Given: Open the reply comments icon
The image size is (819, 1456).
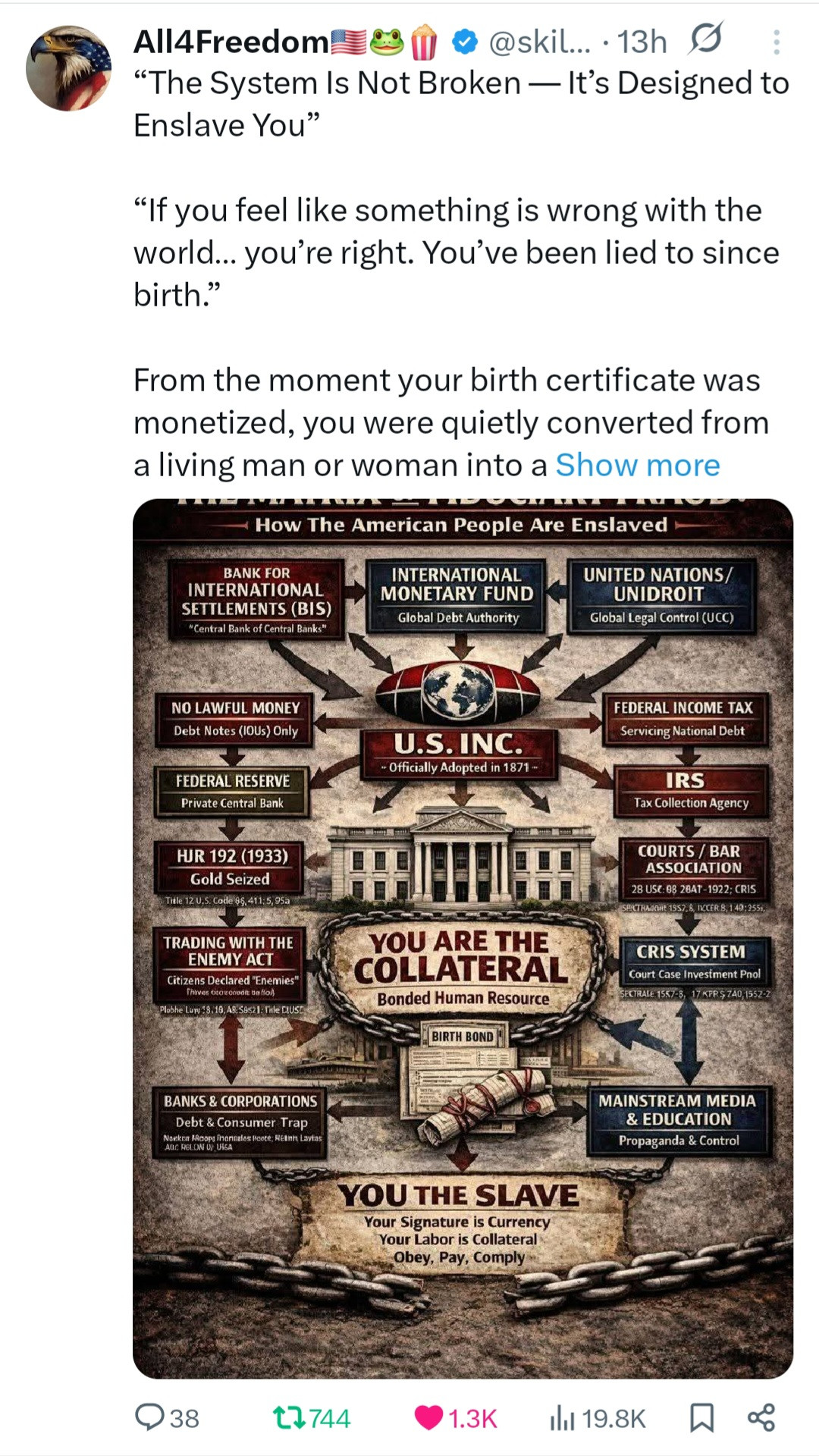Looking at the screenshot, I should click(149, 1417).
